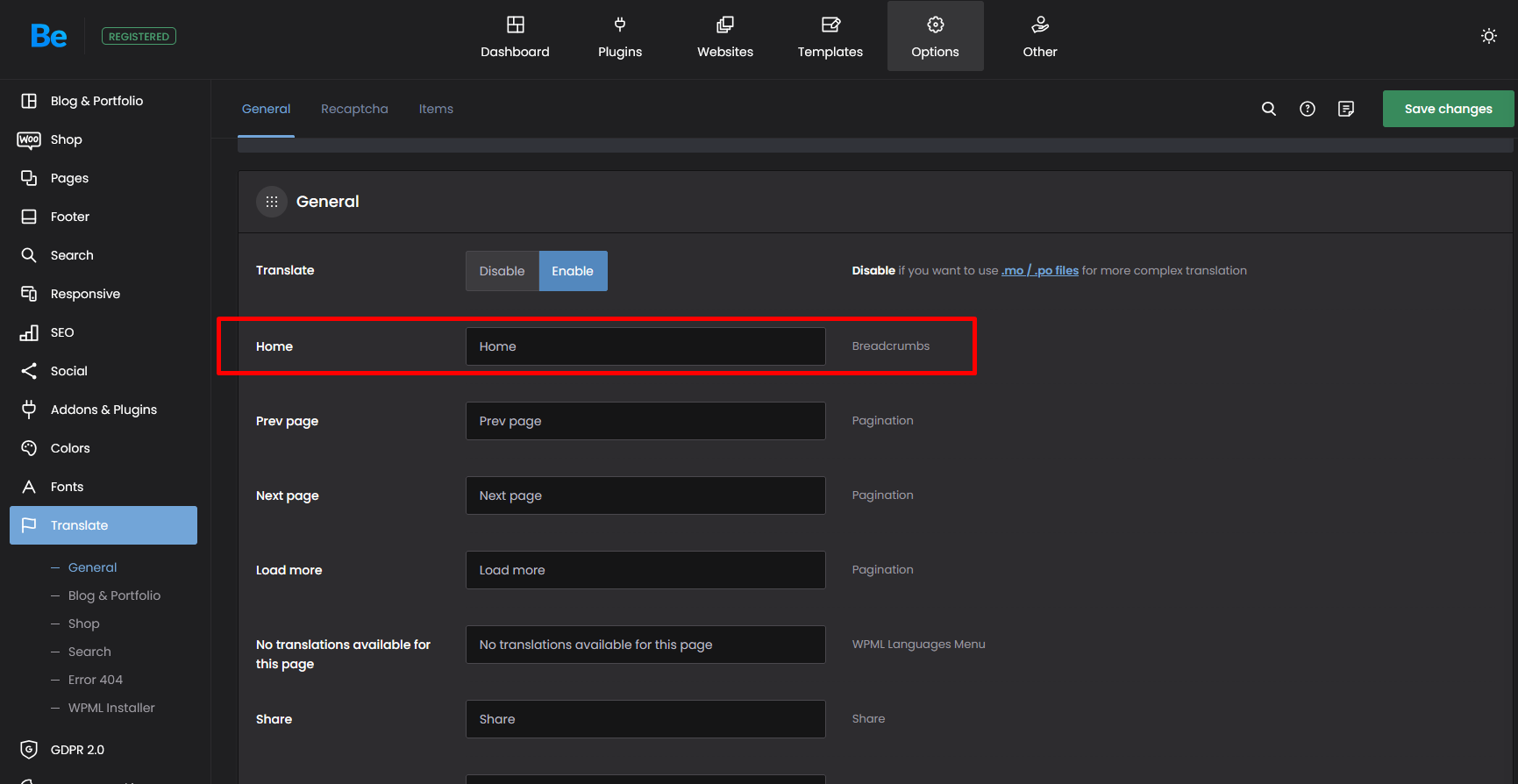This screenshot has width=1518, height=784.
Task: Click the Woo Shop icon
Action: click(29, 139)
